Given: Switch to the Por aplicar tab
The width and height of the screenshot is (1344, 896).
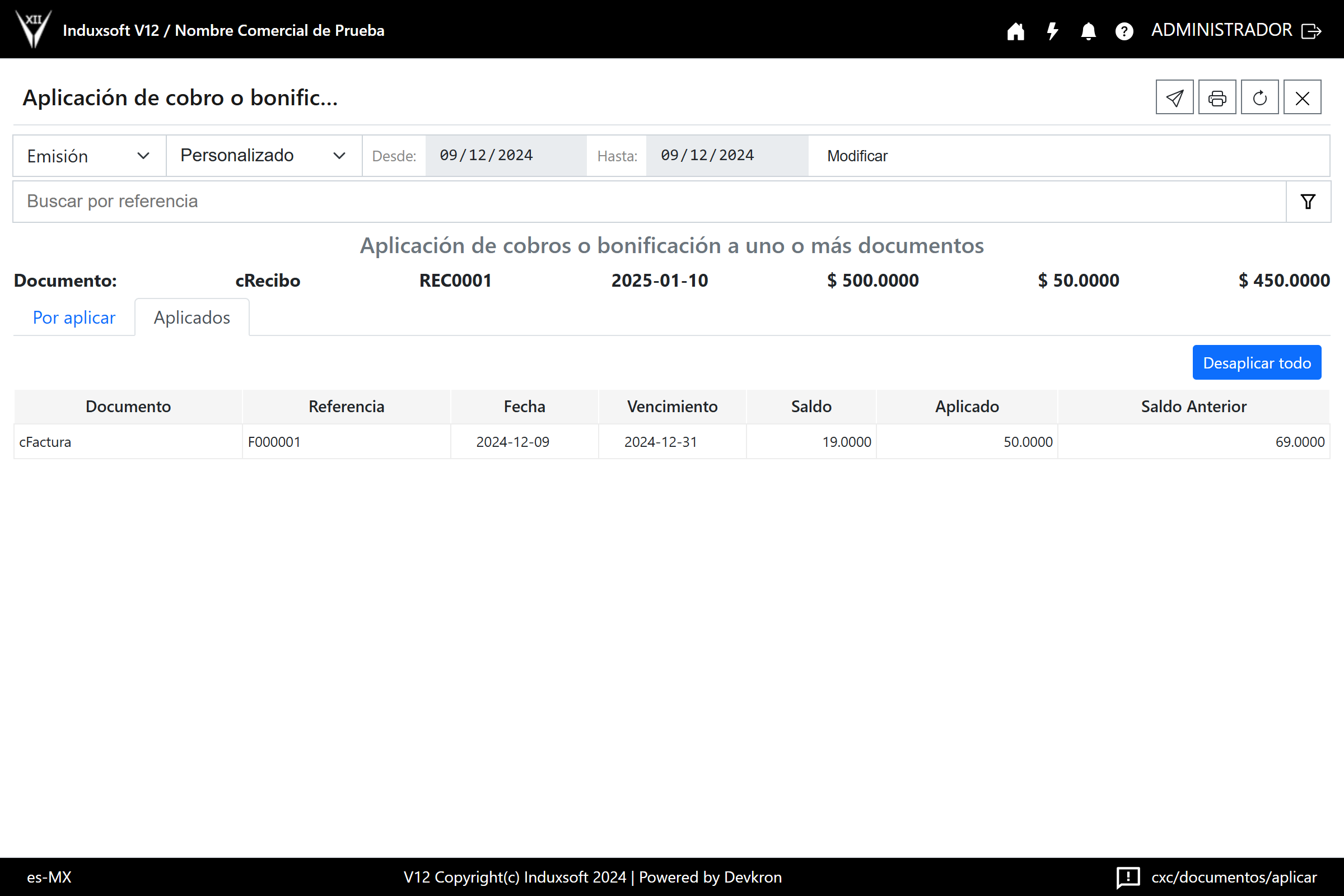Looking at the screenshot, I should pyautogui.click(x=74, y=318).
